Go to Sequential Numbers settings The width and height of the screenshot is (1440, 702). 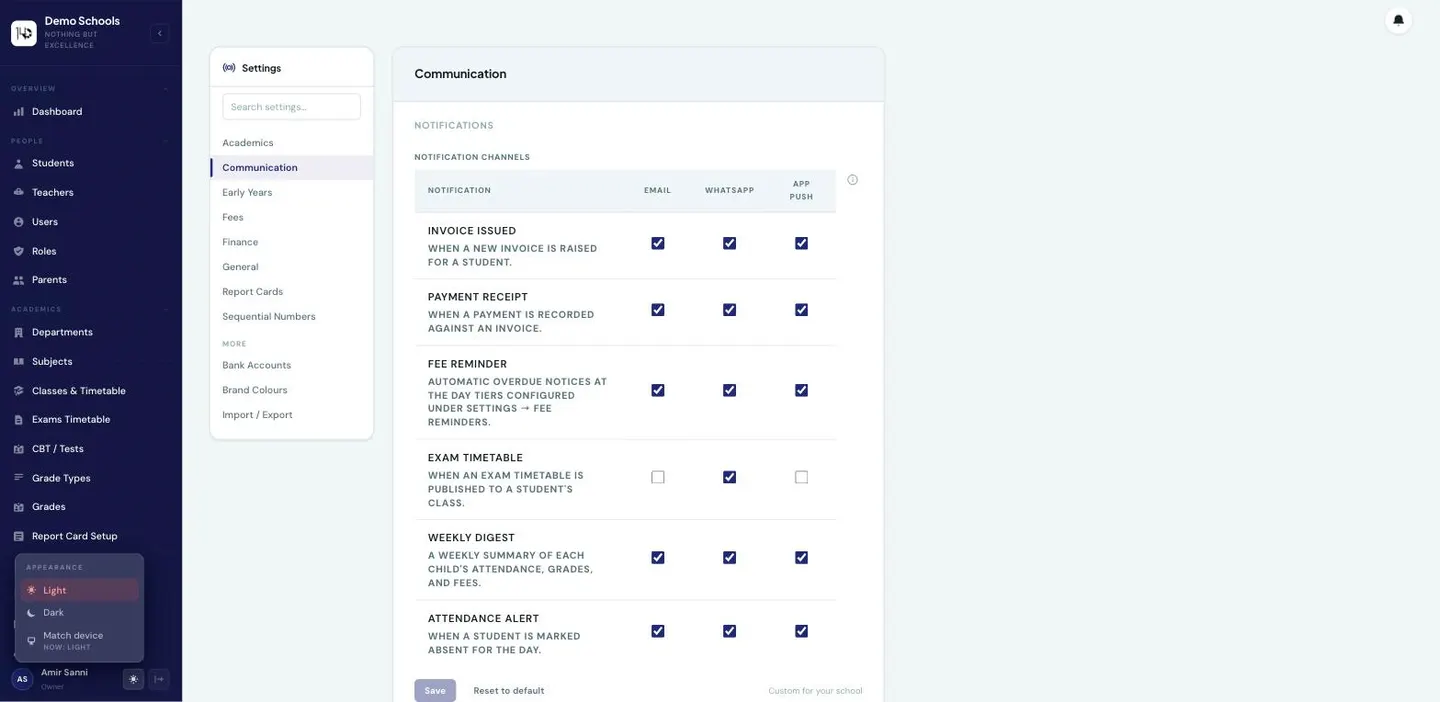(292, 316)
